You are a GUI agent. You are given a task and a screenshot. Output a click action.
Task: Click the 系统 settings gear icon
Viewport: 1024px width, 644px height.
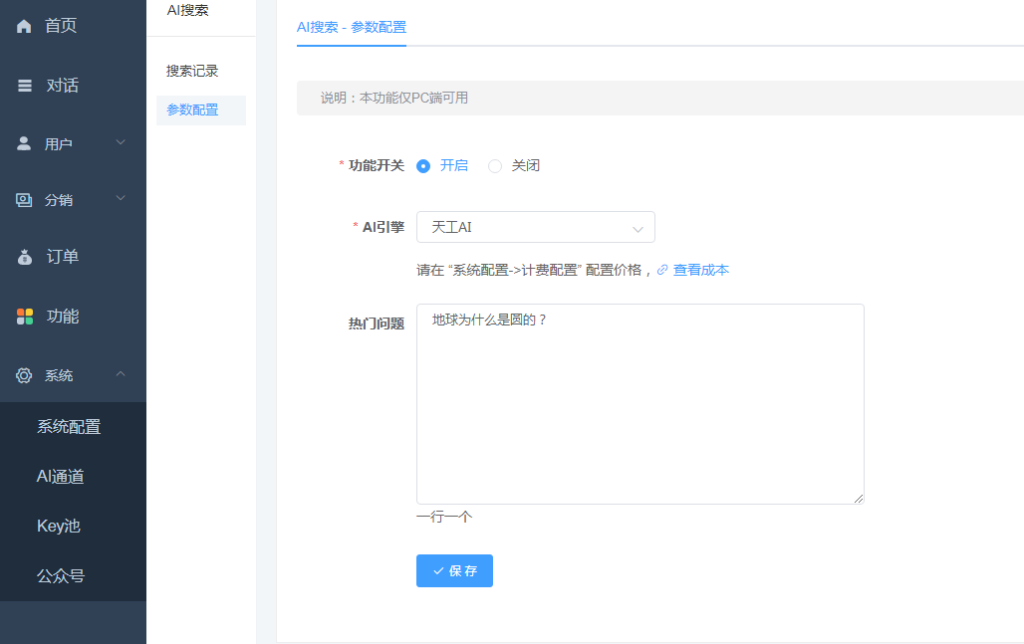pyautogui.click(x=23, y=374)
